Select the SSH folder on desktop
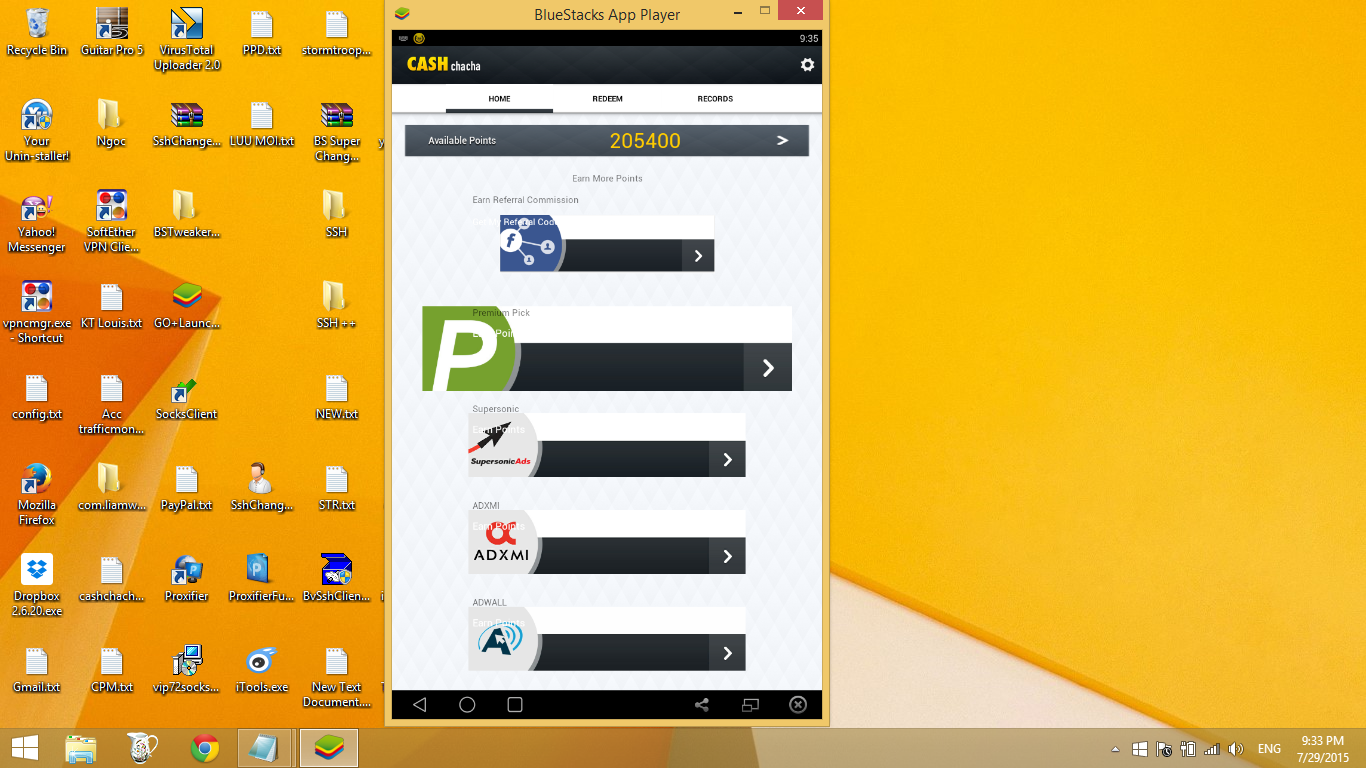 point(337,214)
